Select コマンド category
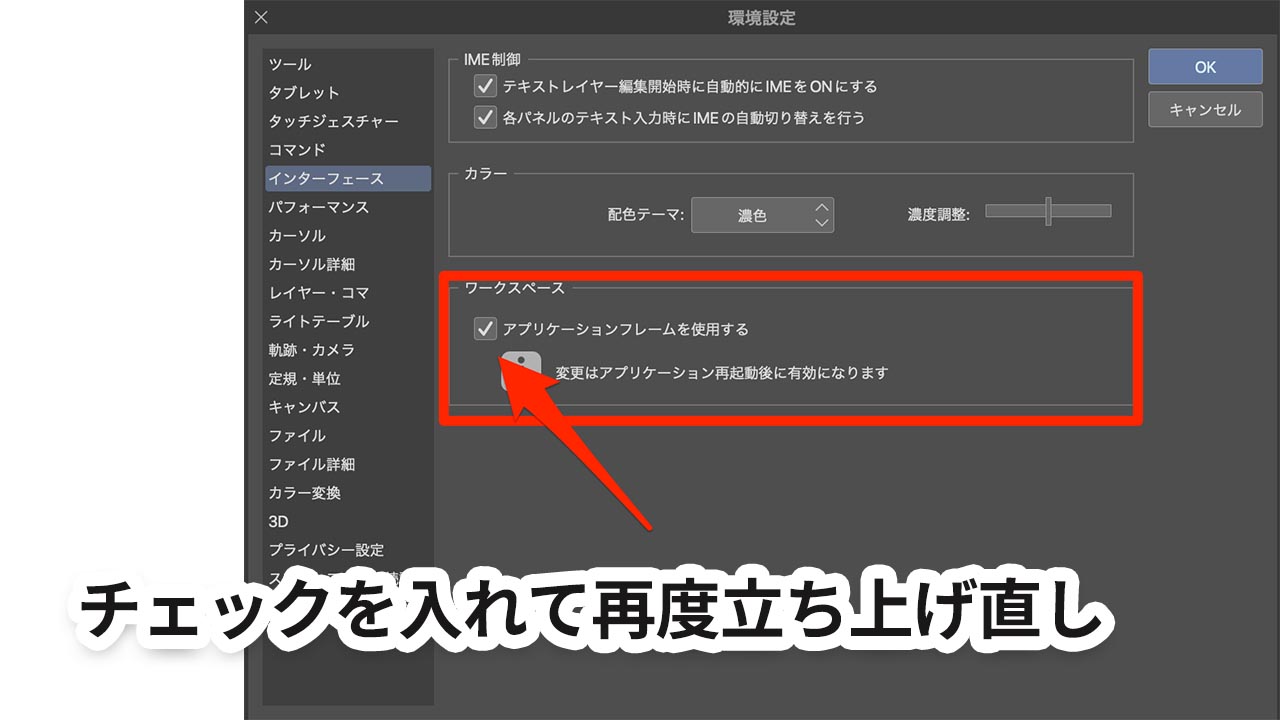This screenshot has height=720, width=1280. pyautogui.click(x=347, y=150)
